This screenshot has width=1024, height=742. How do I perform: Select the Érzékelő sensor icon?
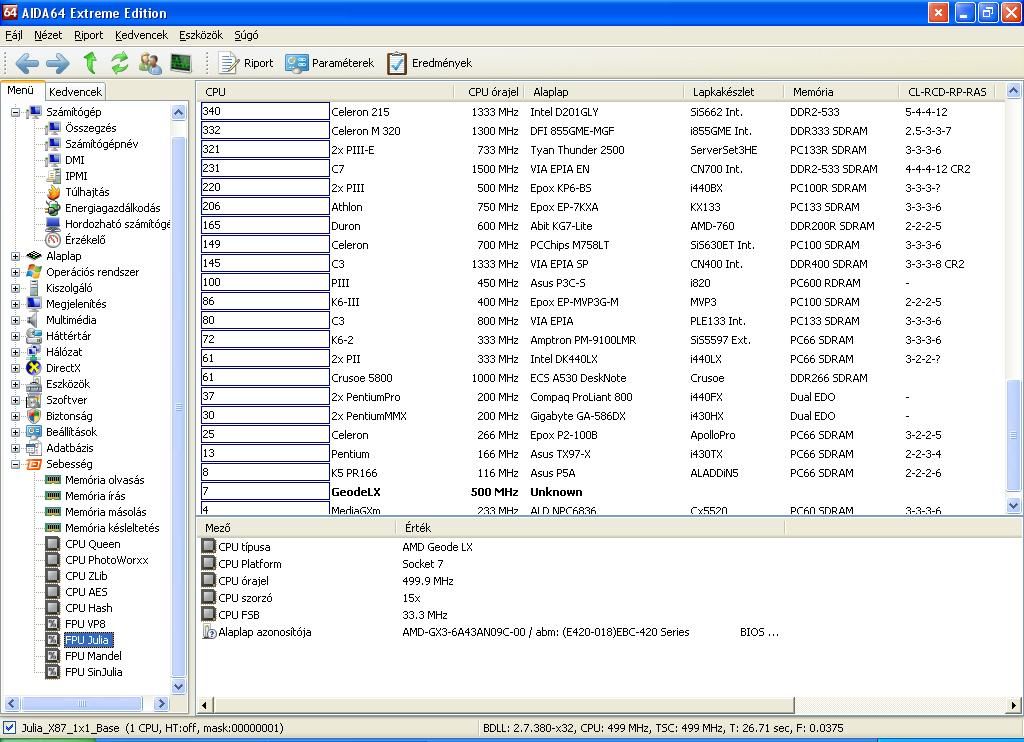53,240
